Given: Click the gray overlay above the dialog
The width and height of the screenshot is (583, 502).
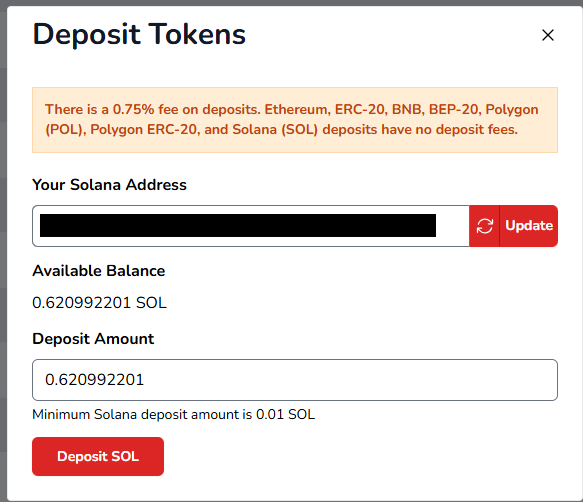Looking at the screenshot, I should (292, 3).
